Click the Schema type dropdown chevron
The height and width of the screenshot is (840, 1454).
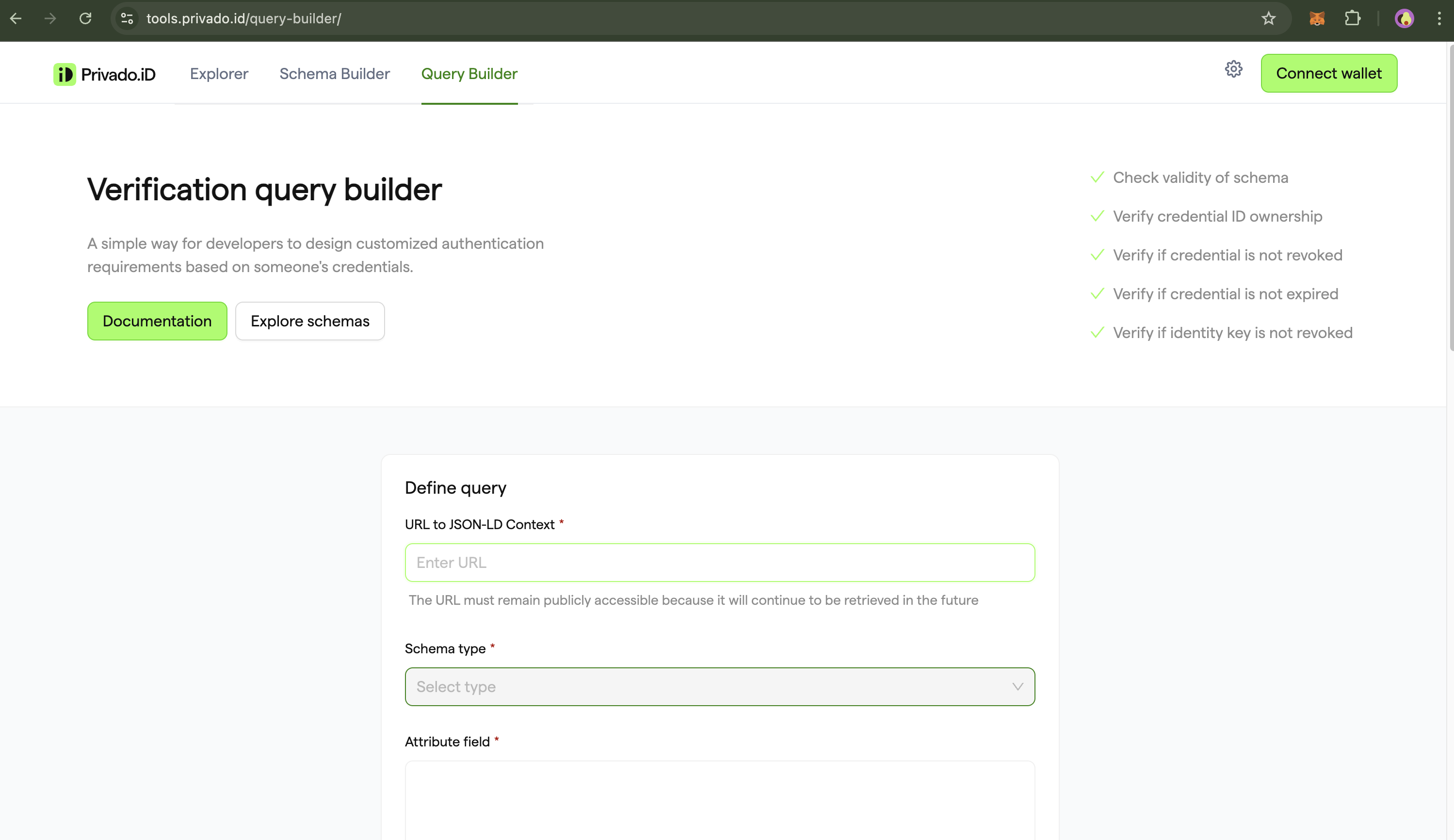1018,687
